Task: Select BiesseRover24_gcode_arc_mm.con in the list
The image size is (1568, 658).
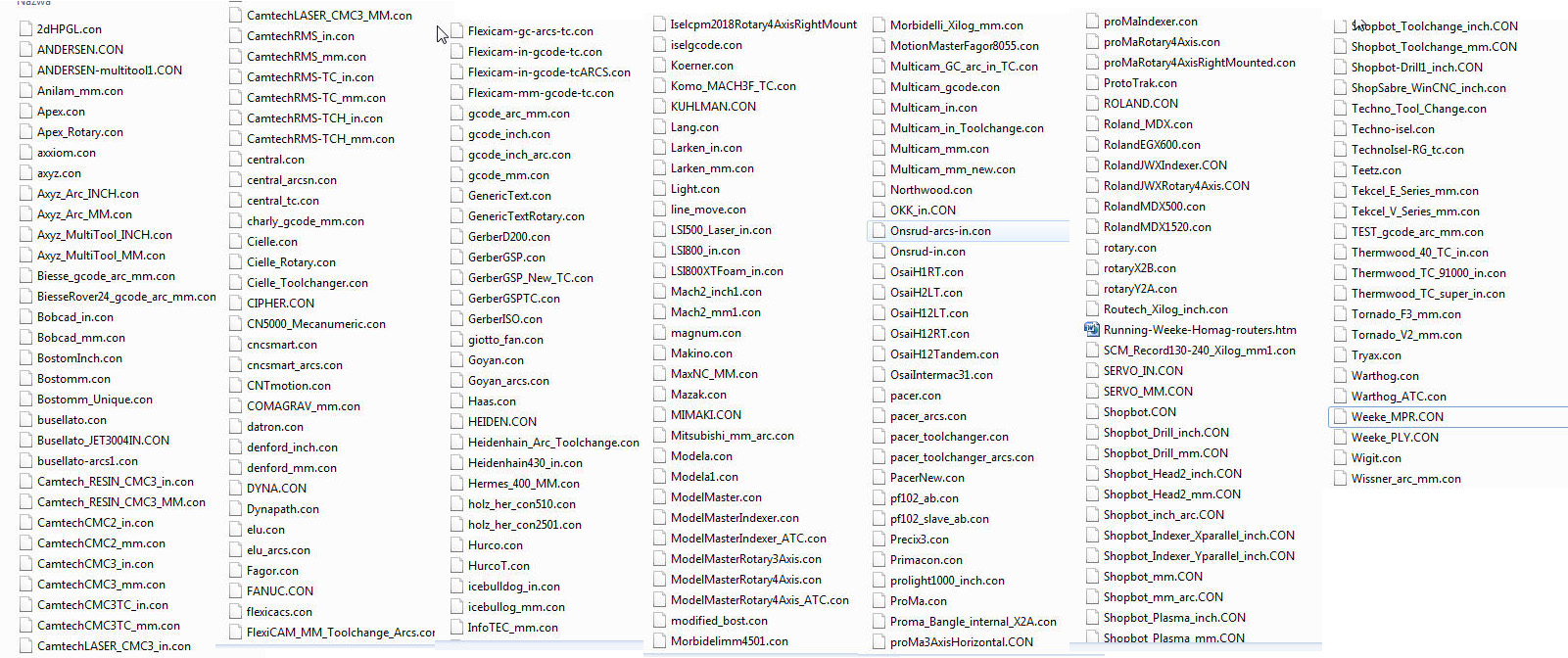Action: tap(126, 297)
